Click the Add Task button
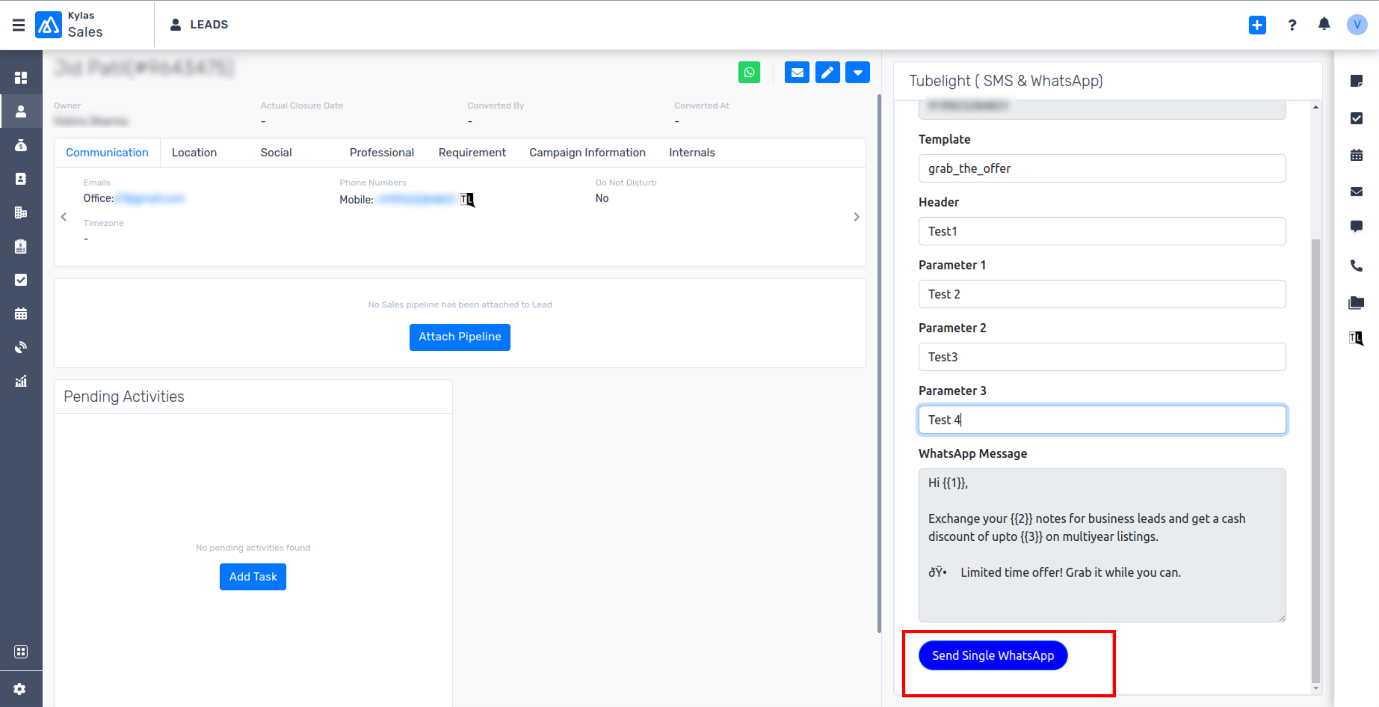The height and width of the screenshot is (707, 1379). coord(253,577)
